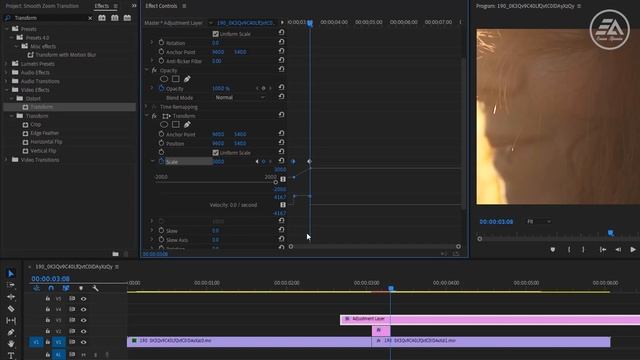Image resolution: width=640 pixels, height=360 pixels.
Task: Create rectangle mask under Transform effect
Action: tap(176, 124)
